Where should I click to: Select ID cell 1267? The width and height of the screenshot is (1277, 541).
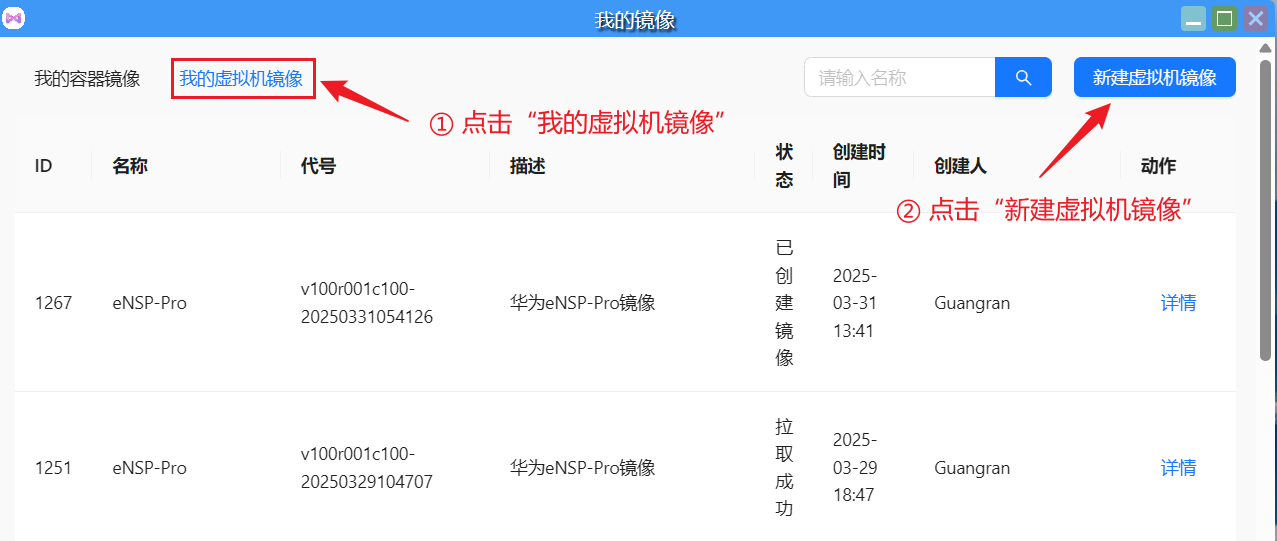tap(53, 303)
